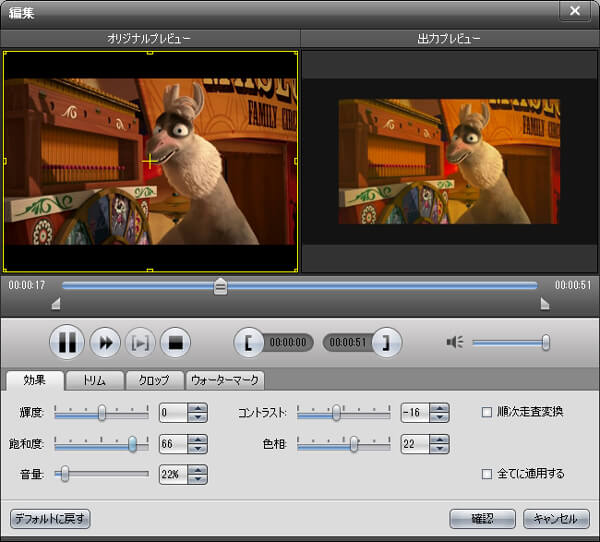Click the コントラスト value field showing -16

[415, 413]
